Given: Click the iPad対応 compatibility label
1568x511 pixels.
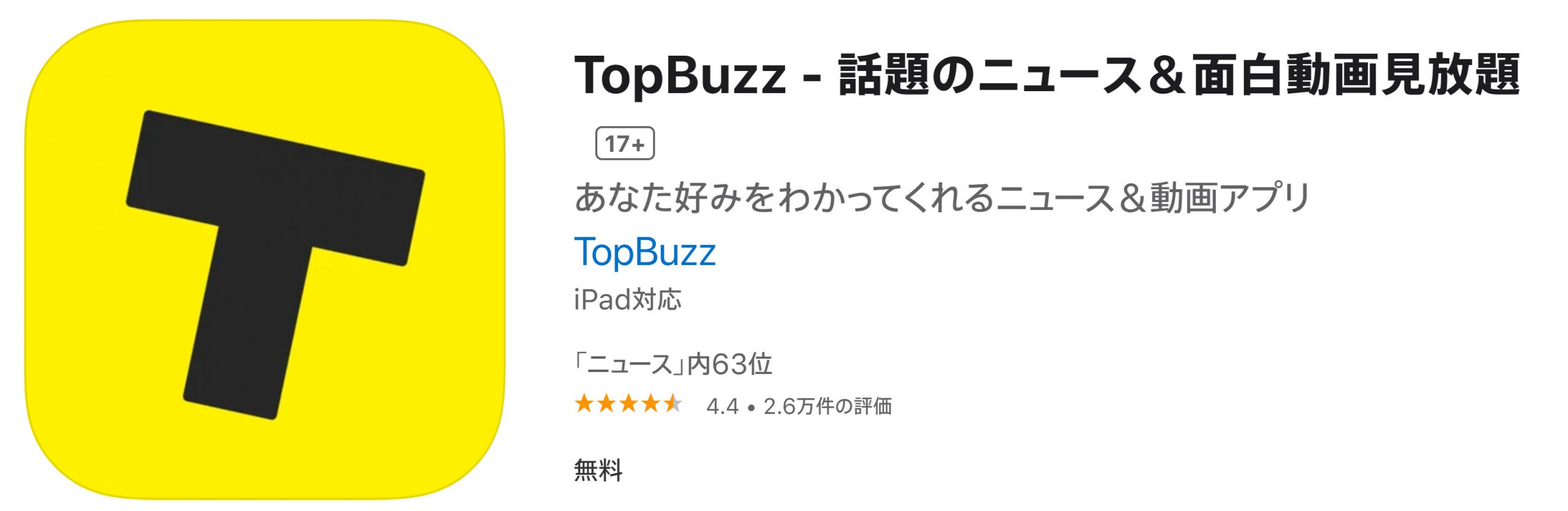Looking at the screenshot, I should coord(627,300).
